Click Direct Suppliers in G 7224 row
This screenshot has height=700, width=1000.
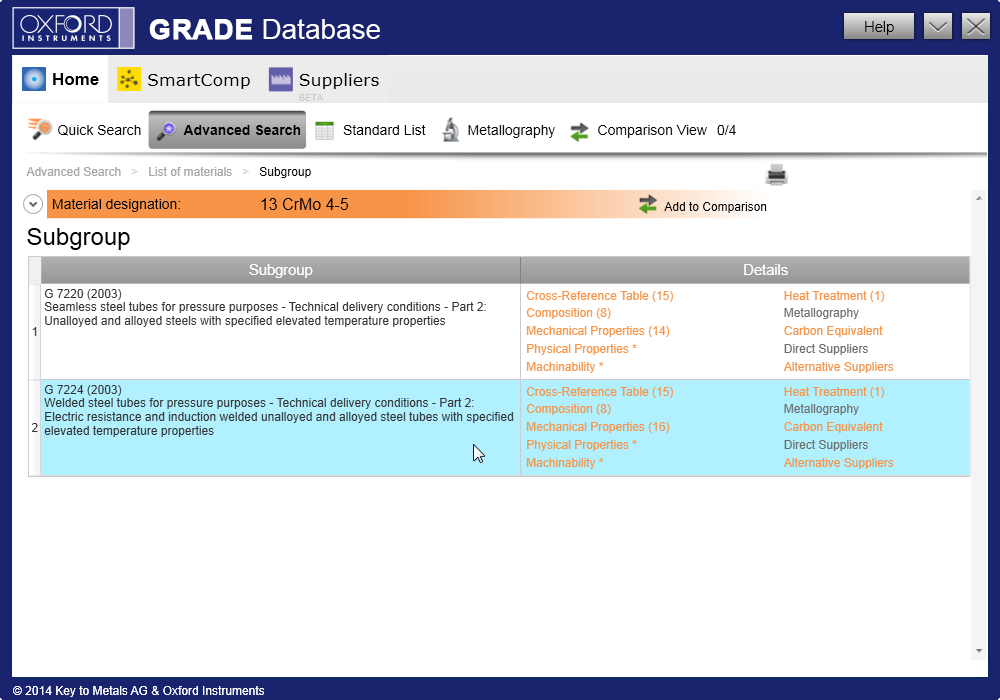(825, 444)
